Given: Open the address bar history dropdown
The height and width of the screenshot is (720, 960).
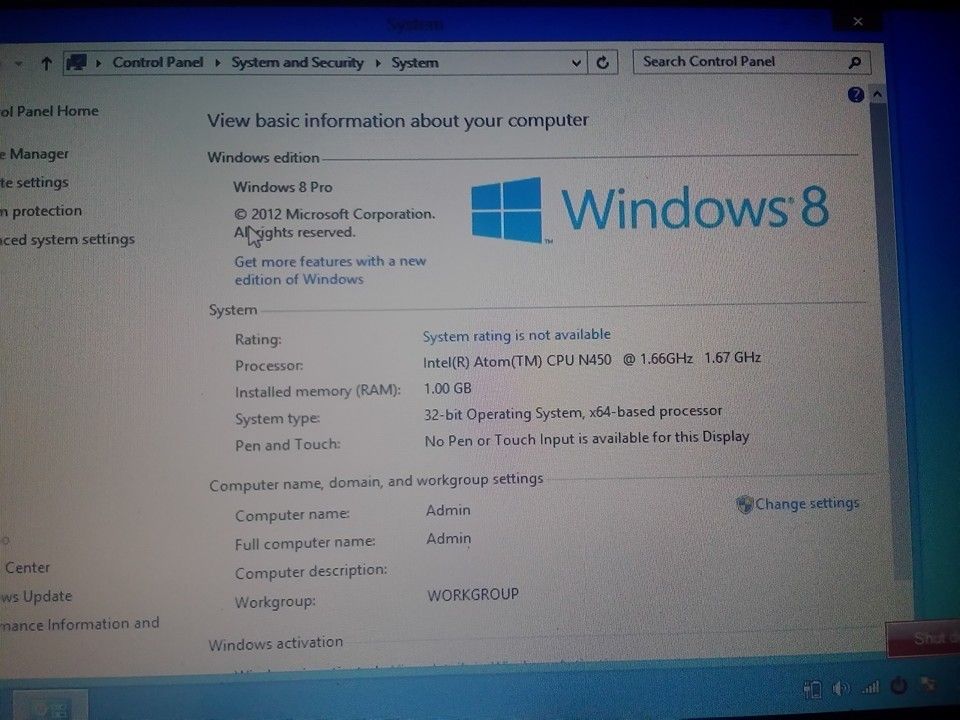Looking at the screenshot, I should pos(576,62).
